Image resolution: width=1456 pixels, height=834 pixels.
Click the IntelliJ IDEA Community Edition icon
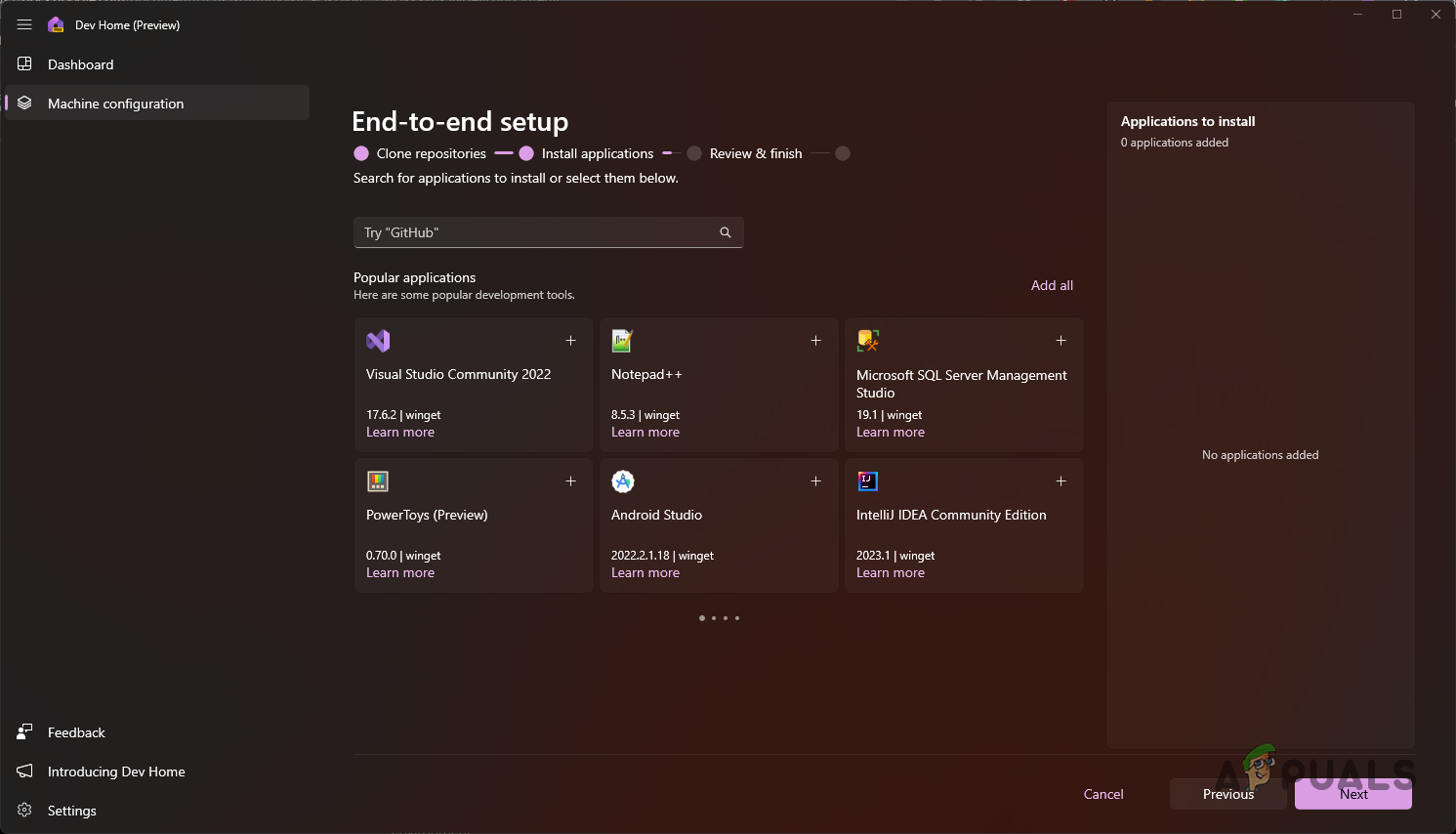[867, 480]
